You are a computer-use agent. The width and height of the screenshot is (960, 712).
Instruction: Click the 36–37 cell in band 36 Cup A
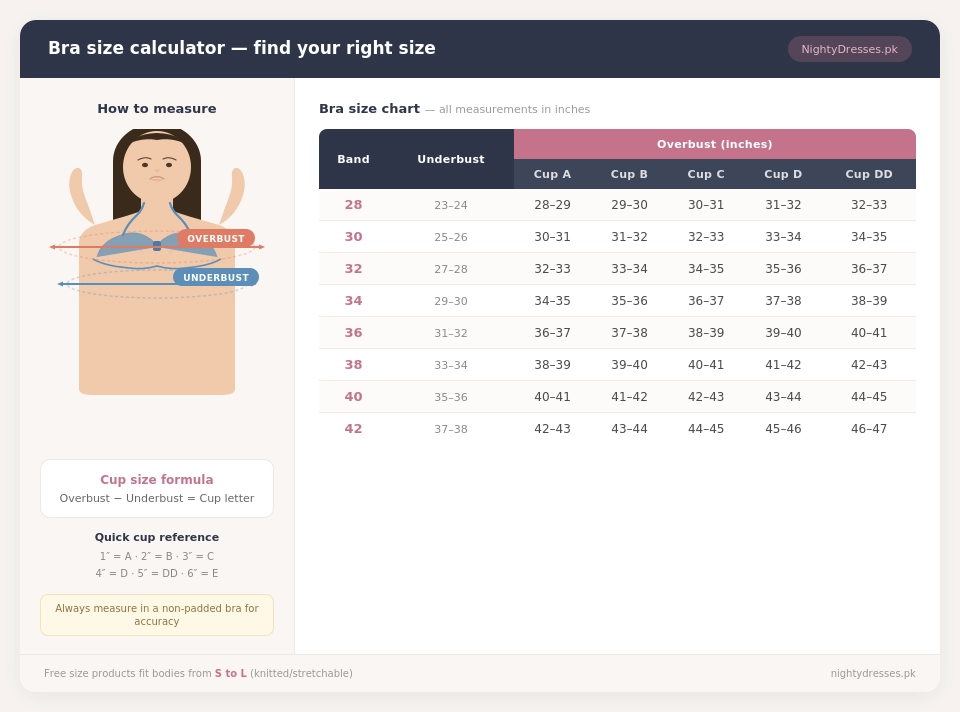(x=552, y=332)
